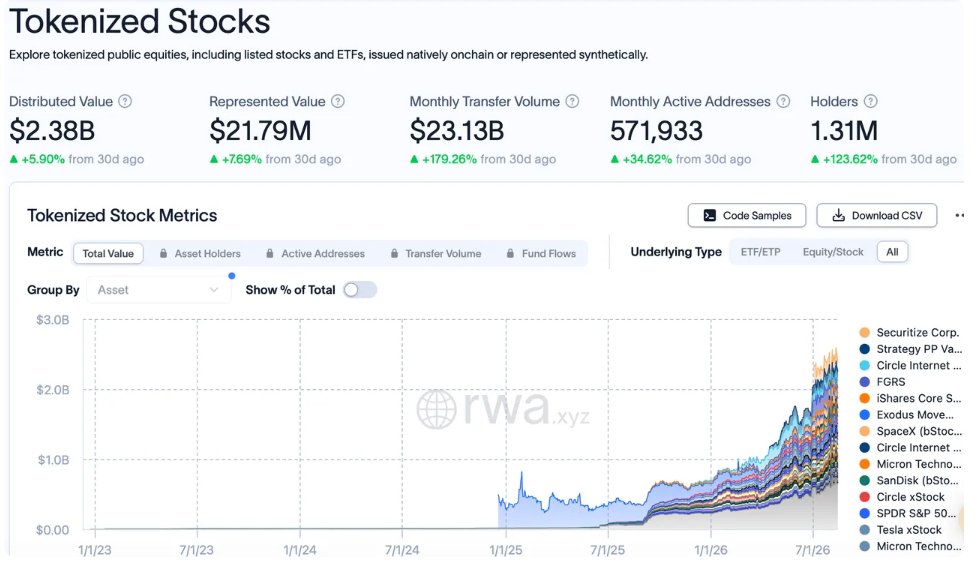Image resolution: width=978 pixels, height=576 pixels.
Task: Click the Strategy PP Va... legend color dot
Action: pos(864,349)
